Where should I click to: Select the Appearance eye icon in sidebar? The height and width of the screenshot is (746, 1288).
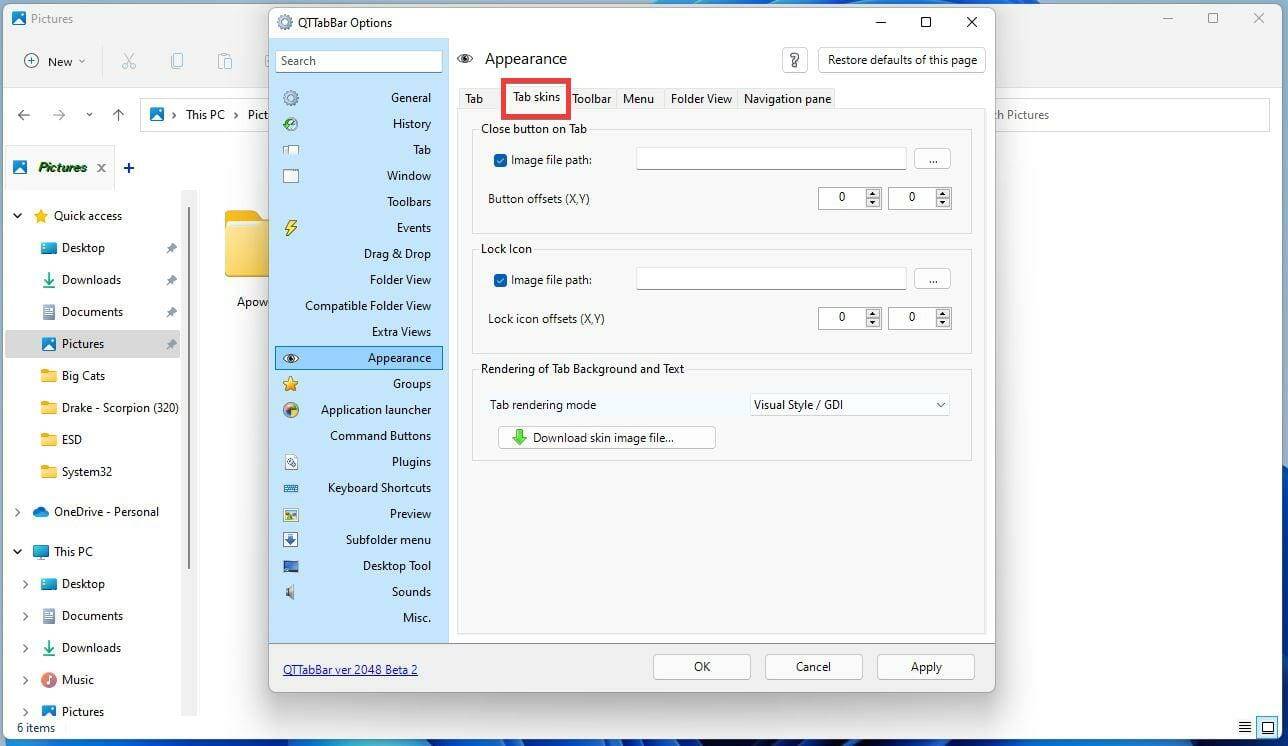point(291,358)
